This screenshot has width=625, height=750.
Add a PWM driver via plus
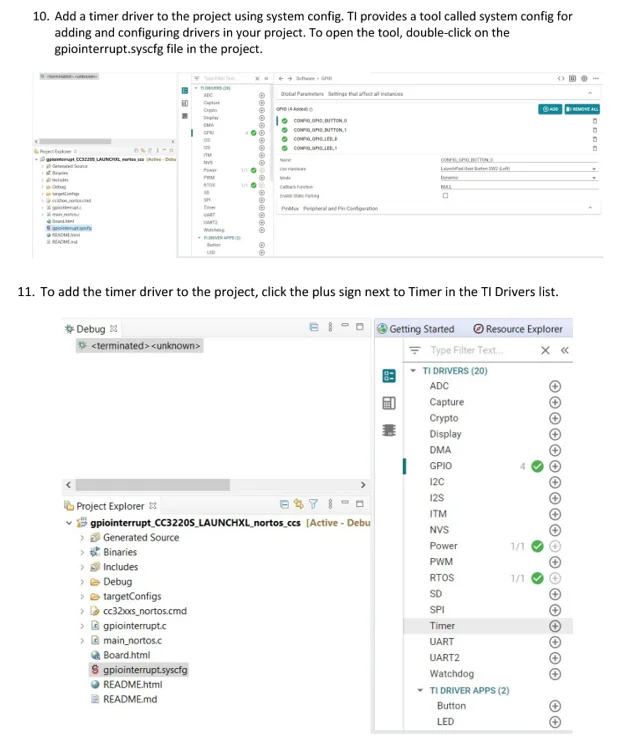pyautogui.click(x=555, y=562)
